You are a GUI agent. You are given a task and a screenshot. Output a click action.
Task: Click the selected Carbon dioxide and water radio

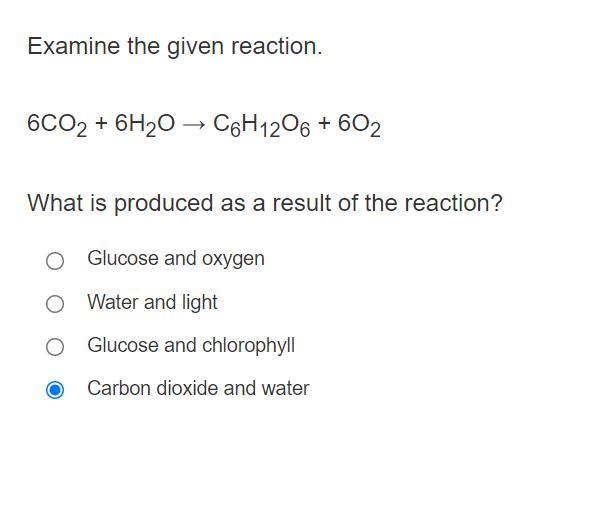click(55, 390)
